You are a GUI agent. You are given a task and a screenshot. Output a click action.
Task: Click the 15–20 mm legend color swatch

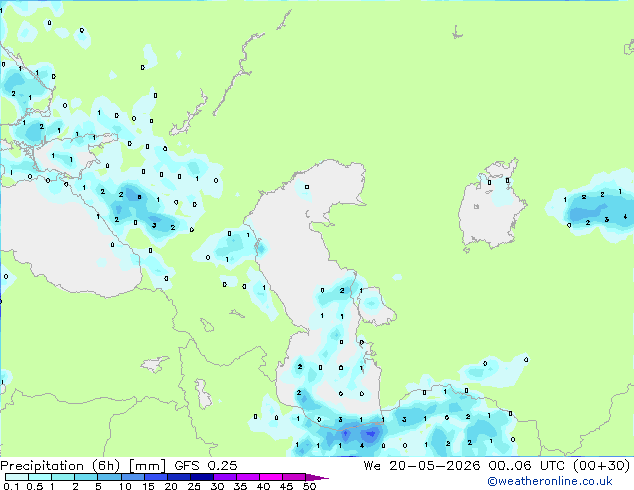[x=155, y=477]
